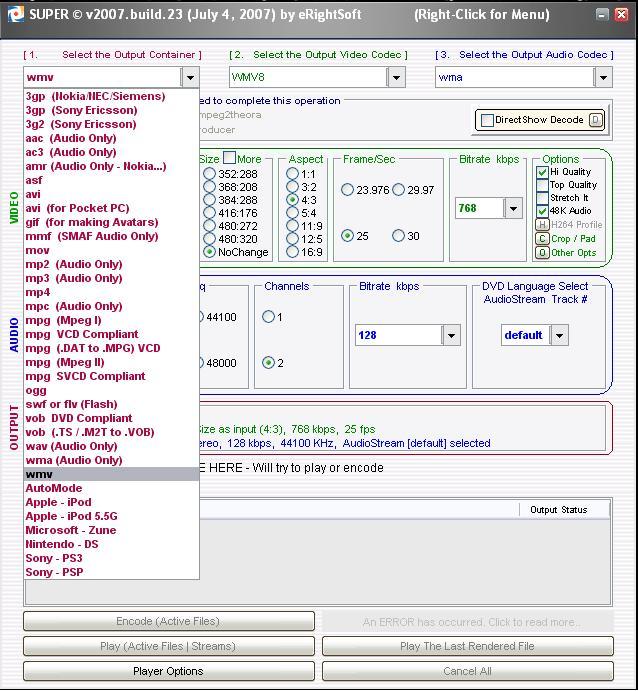638x691 pixels.
Task: Click the D icon beside DirectShow Decode
Action: (596, 120)
